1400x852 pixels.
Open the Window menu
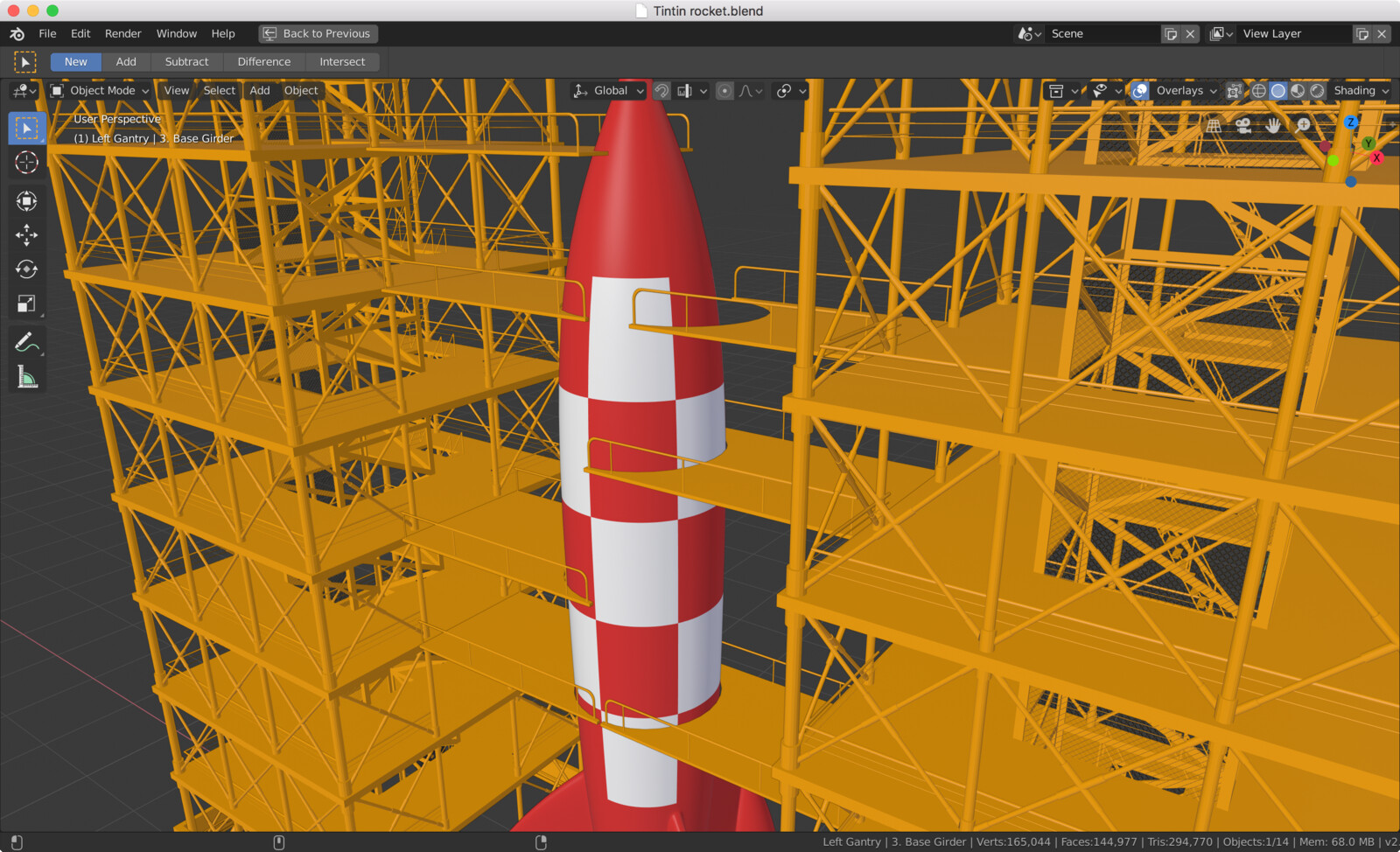(177, 33)
